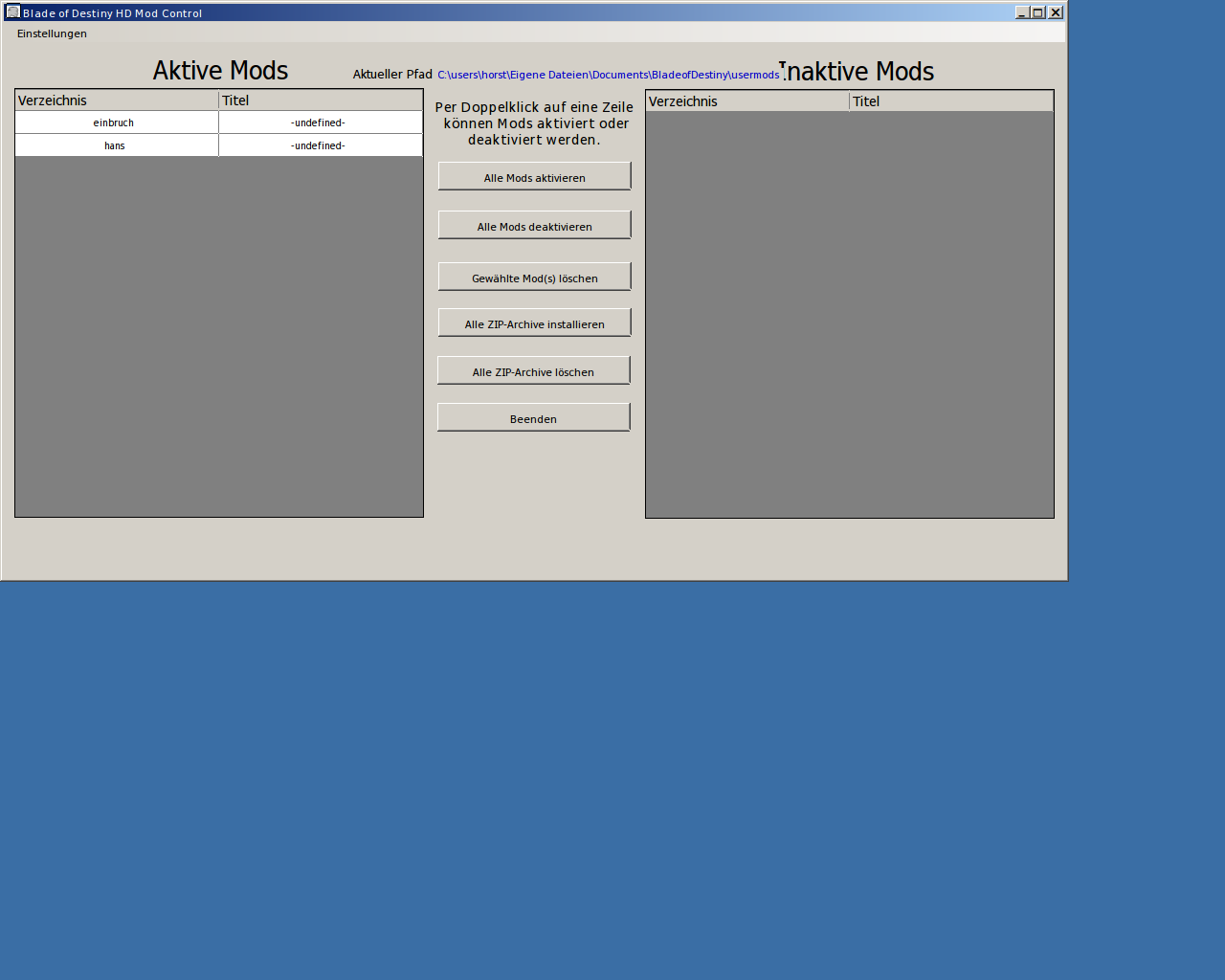
Task: Click Verzeichnis header in Aktive Mods table
Action: coord(117,100)
